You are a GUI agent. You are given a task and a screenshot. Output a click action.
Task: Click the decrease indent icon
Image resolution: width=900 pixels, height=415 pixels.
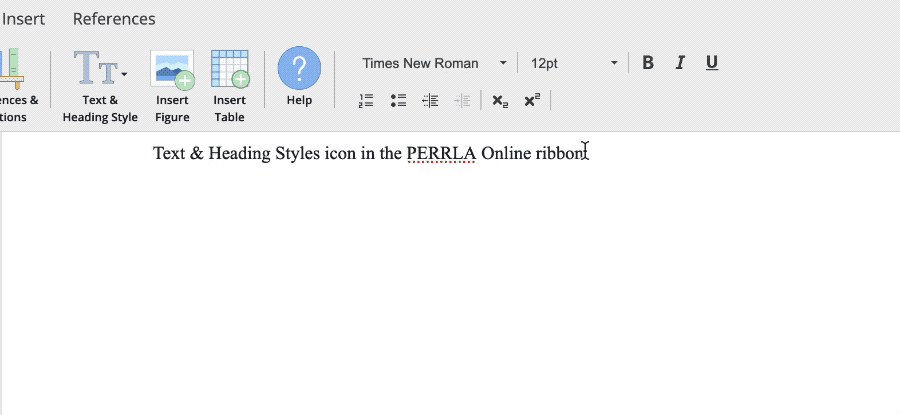pyautogui.click(x=430, y=100)
